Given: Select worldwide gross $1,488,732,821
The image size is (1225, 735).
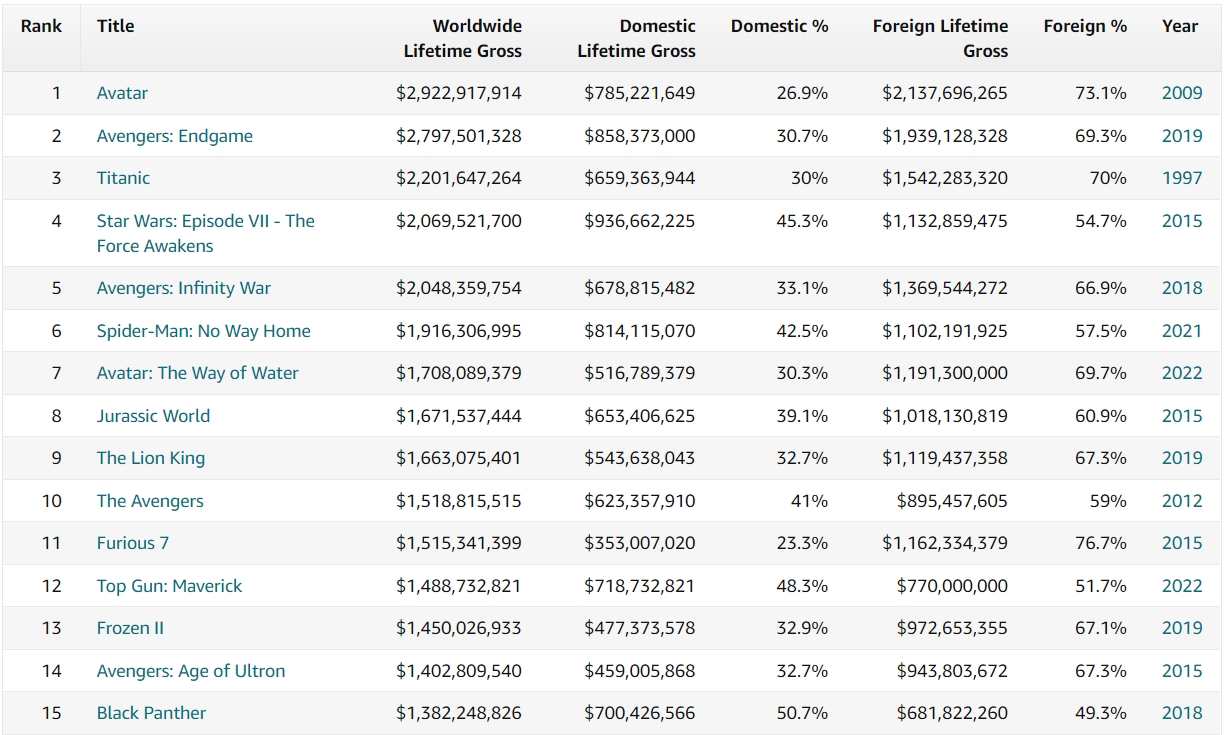Looking at the screenshot, I should (x=459, y=586).
